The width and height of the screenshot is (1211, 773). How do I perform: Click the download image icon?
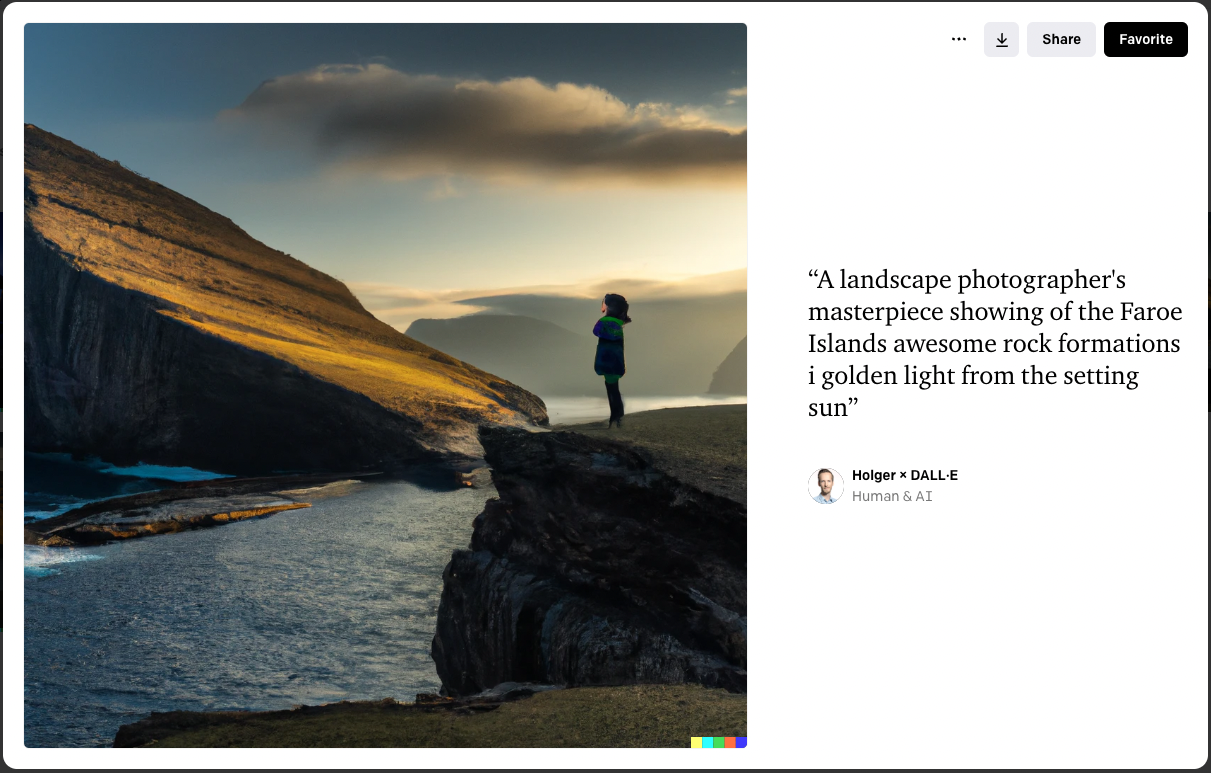tap(1001, 39)
